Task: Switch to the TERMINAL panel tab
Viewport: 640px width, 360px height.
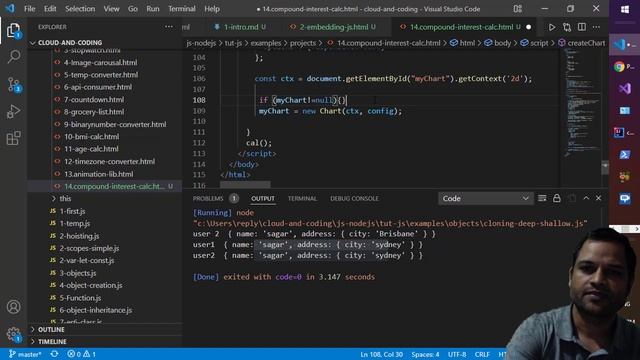Action: point(302,198)
